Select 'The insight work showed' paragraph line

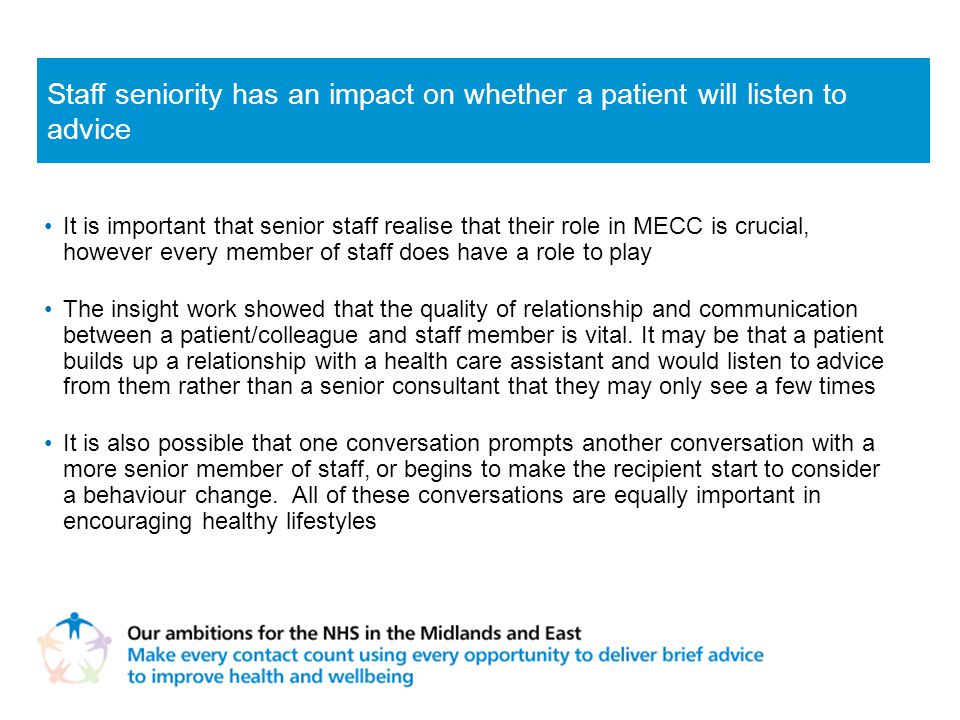point(460,309)
